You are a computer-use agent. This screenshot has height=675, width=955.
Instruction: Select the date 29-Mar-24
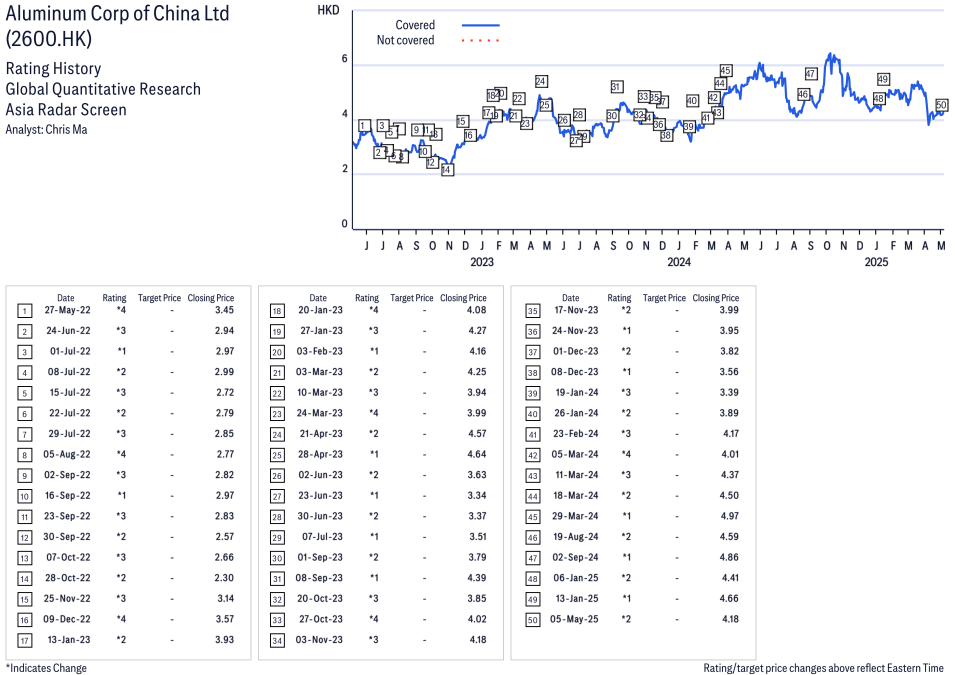(576, 516)
